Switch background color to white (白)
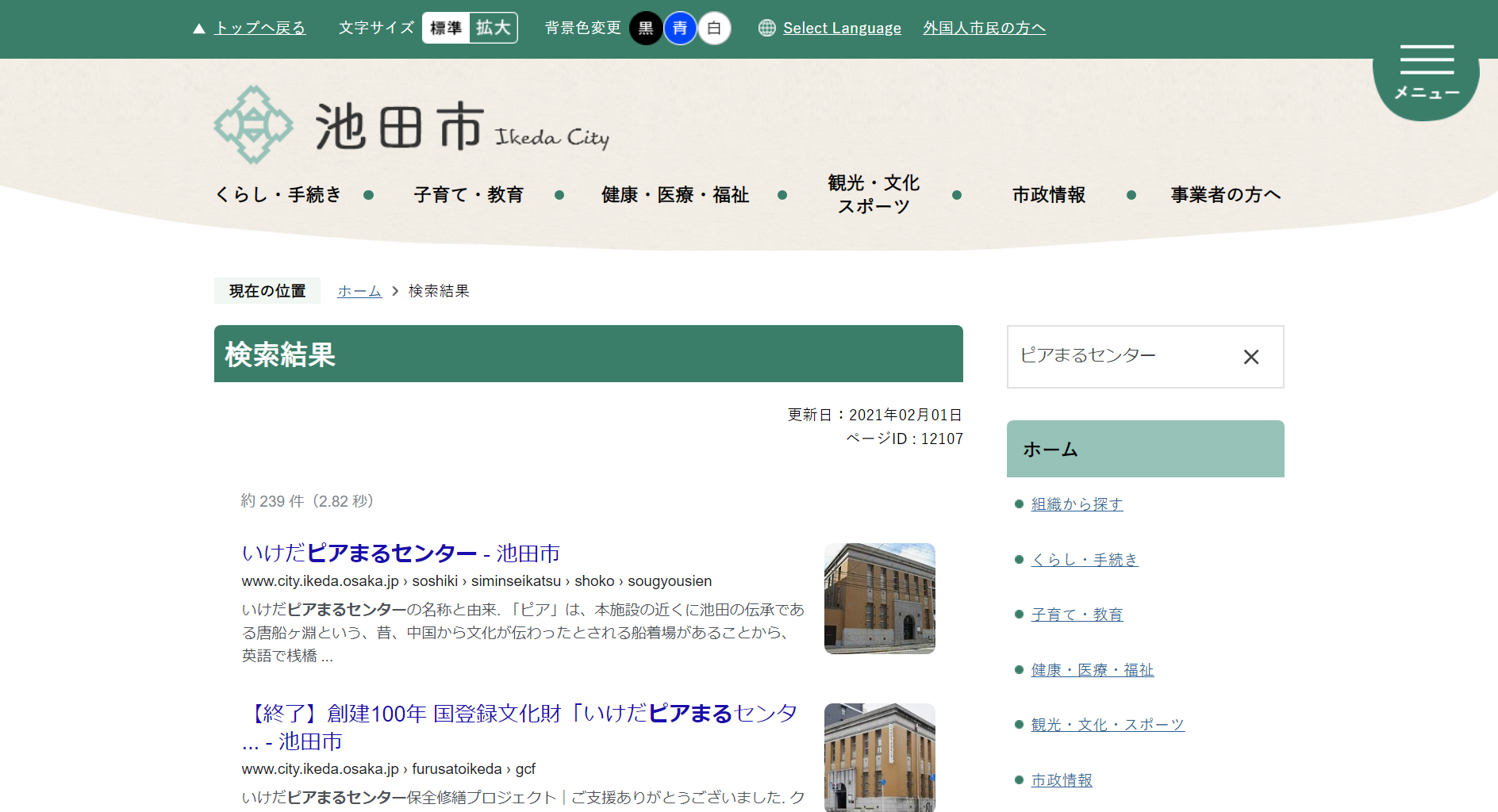The image size is (1498, 812). click(714, 29)
